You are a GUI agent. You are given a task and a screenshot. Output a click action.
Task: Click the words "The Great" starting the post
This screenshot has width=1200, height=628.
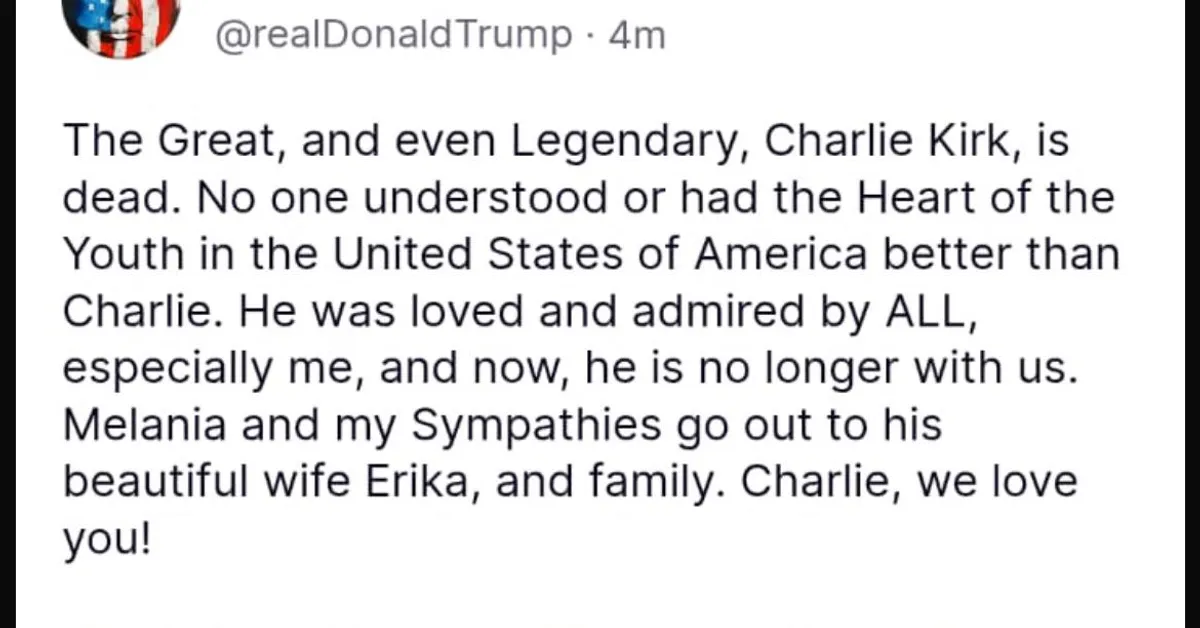pyautogui.click(x=160, y=143)
